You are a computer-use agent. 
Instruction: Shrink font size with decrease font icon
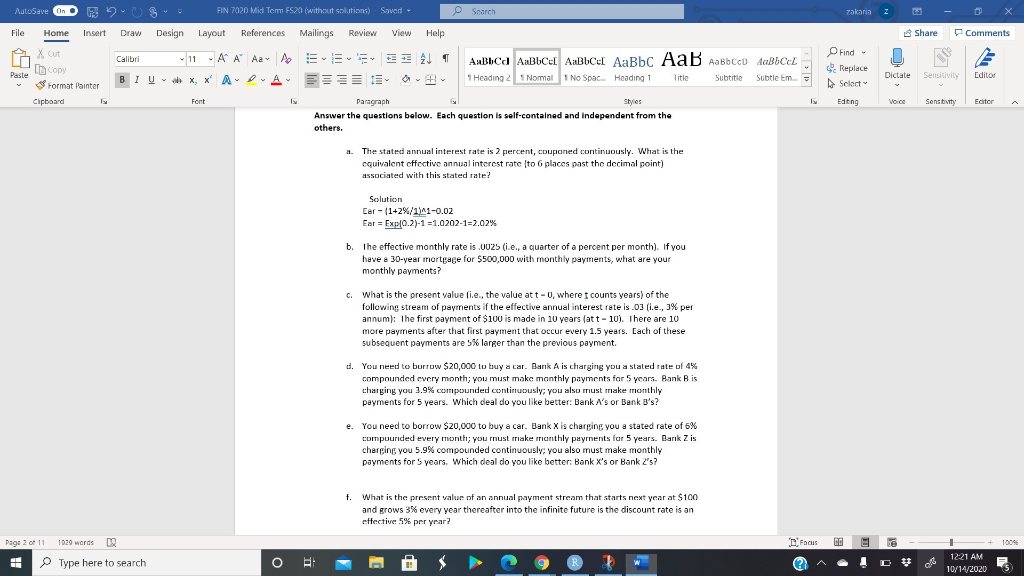[x=238, y=59]
